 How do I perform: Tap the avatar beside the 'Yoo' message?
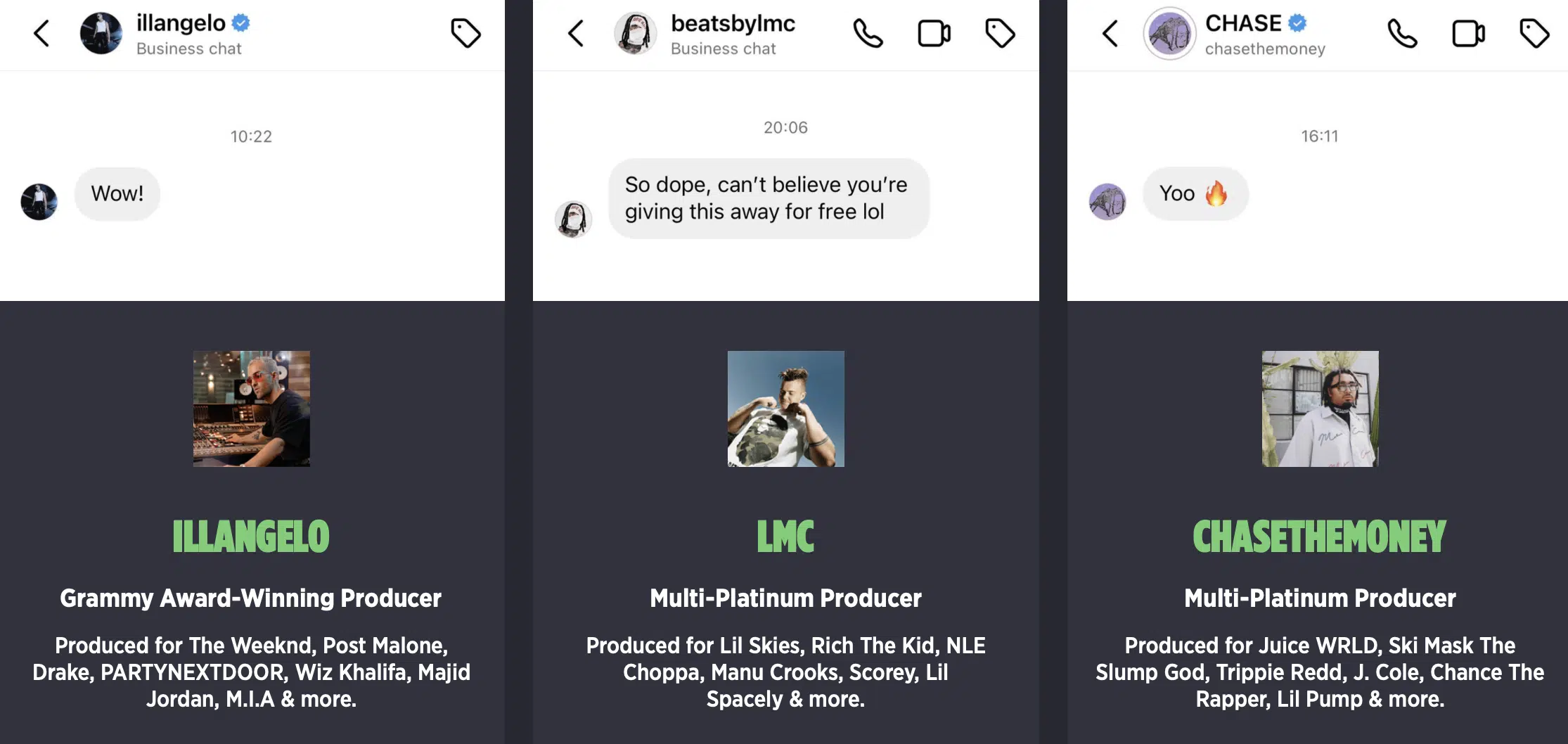[1107, 202]
